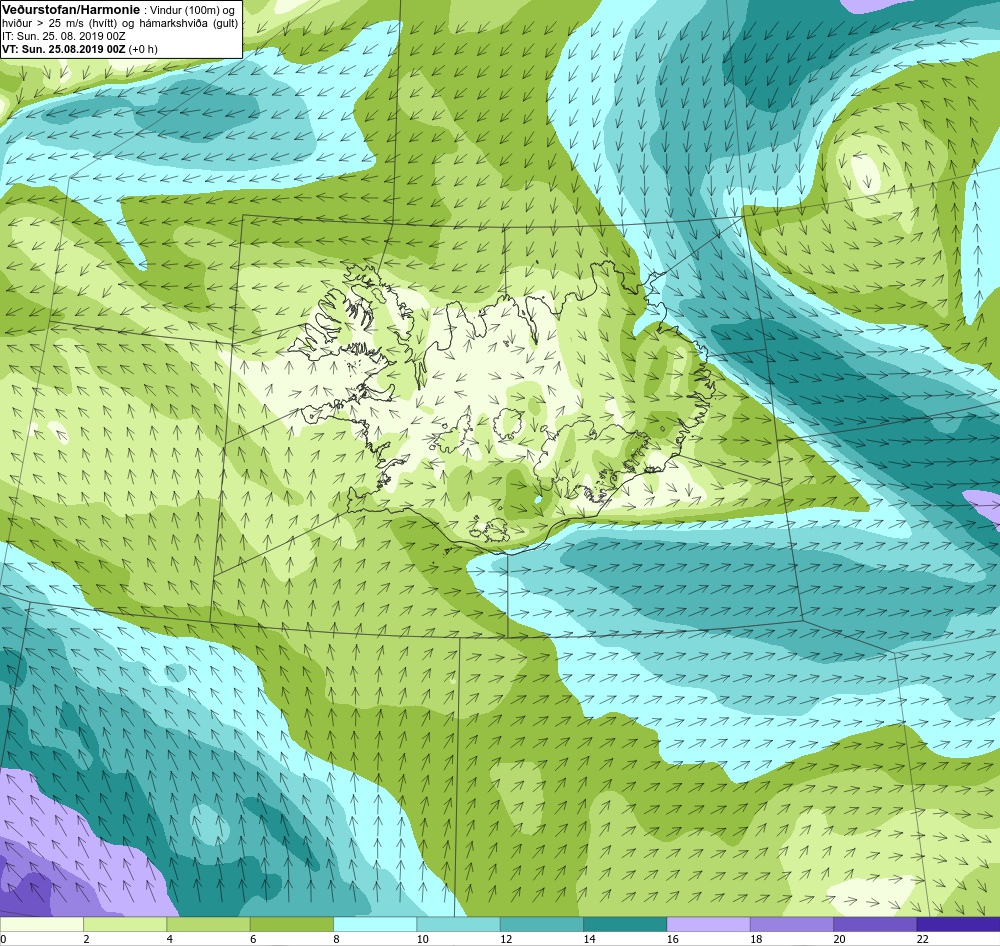This screenshot has height=946, width=1000.
Task: Click the teal 12–14 m/s legend swatch
Action: [541, 924]
